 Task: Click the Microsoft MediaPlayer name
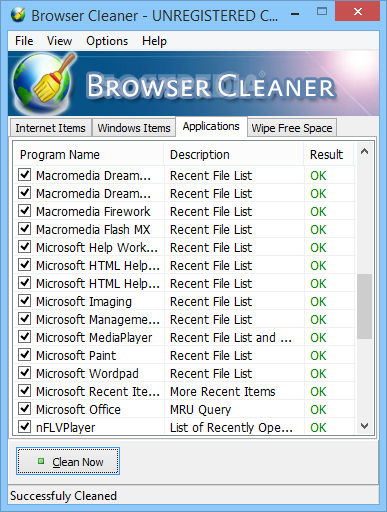click(94, 338)
